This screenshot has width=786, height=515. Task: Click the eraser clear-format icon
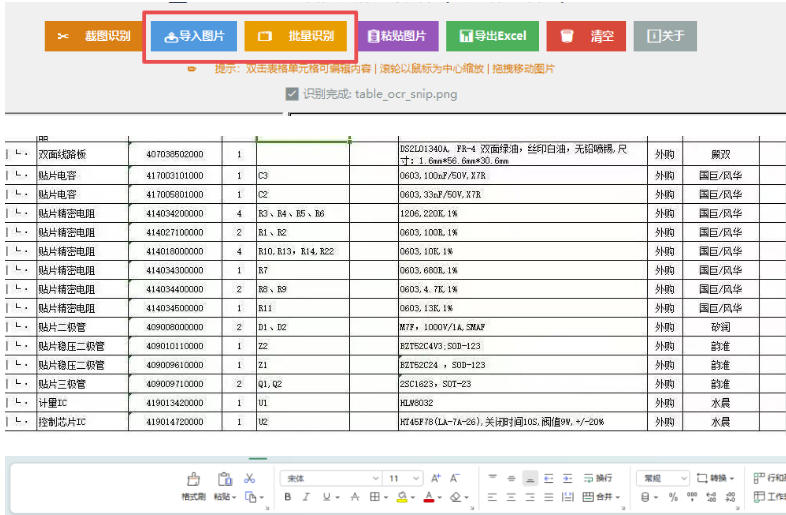click(x=456, y=497)
